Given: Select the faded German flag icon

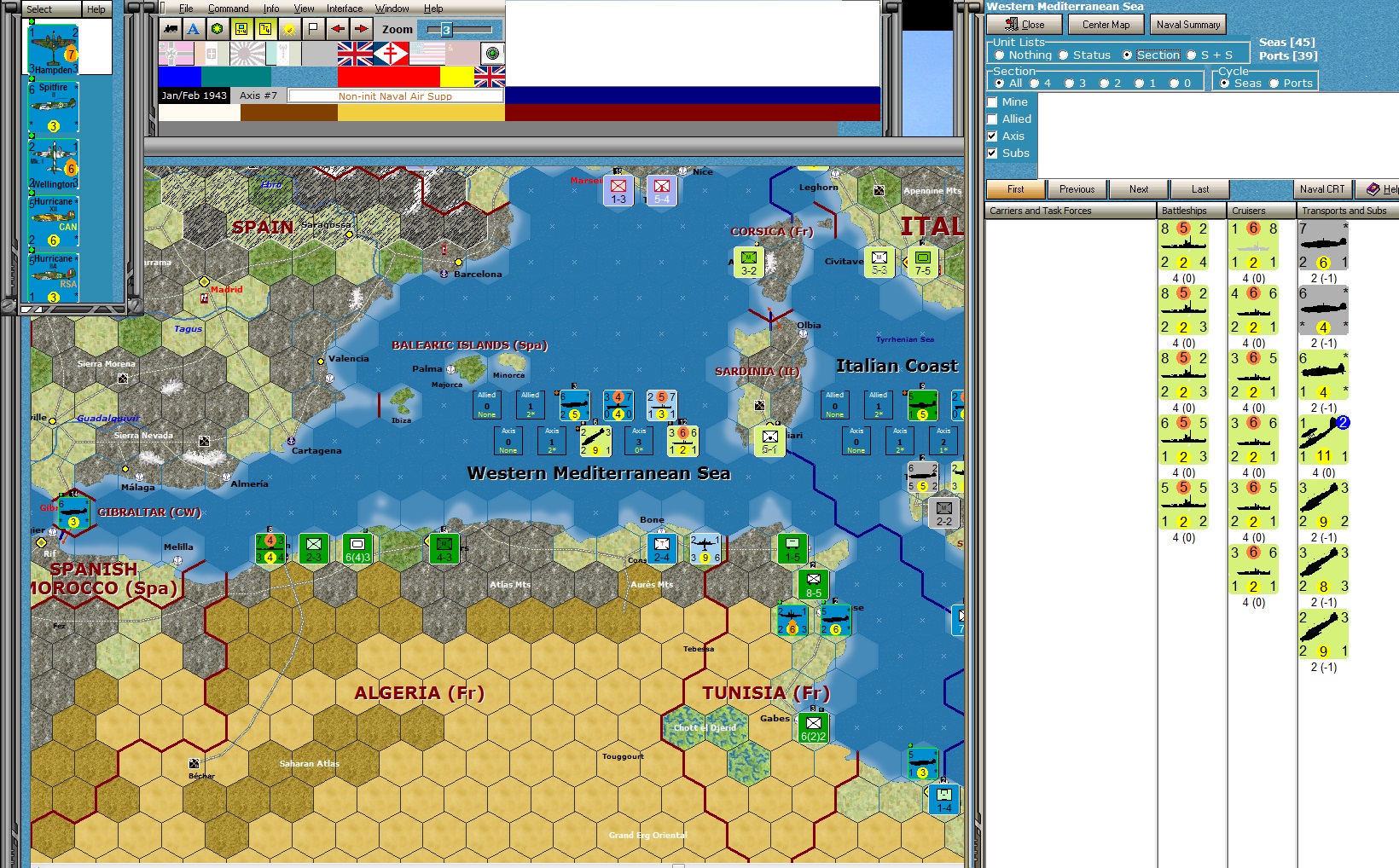Looking at the screenshot, I should pos(176,54).
